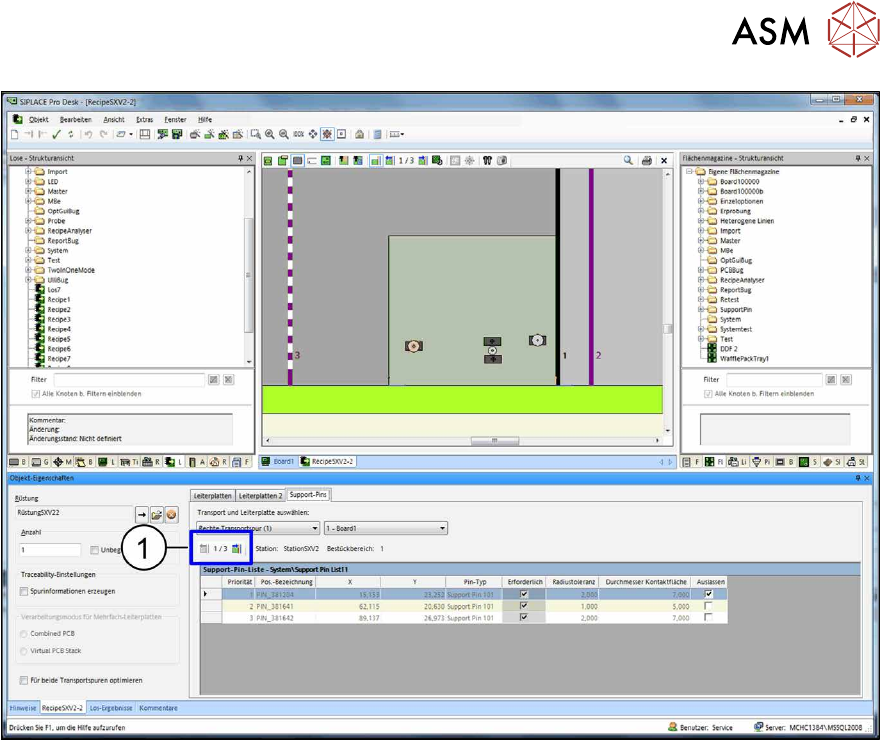Open the Extras menu
Screen dimensions: 880x740
click(144, 119)
